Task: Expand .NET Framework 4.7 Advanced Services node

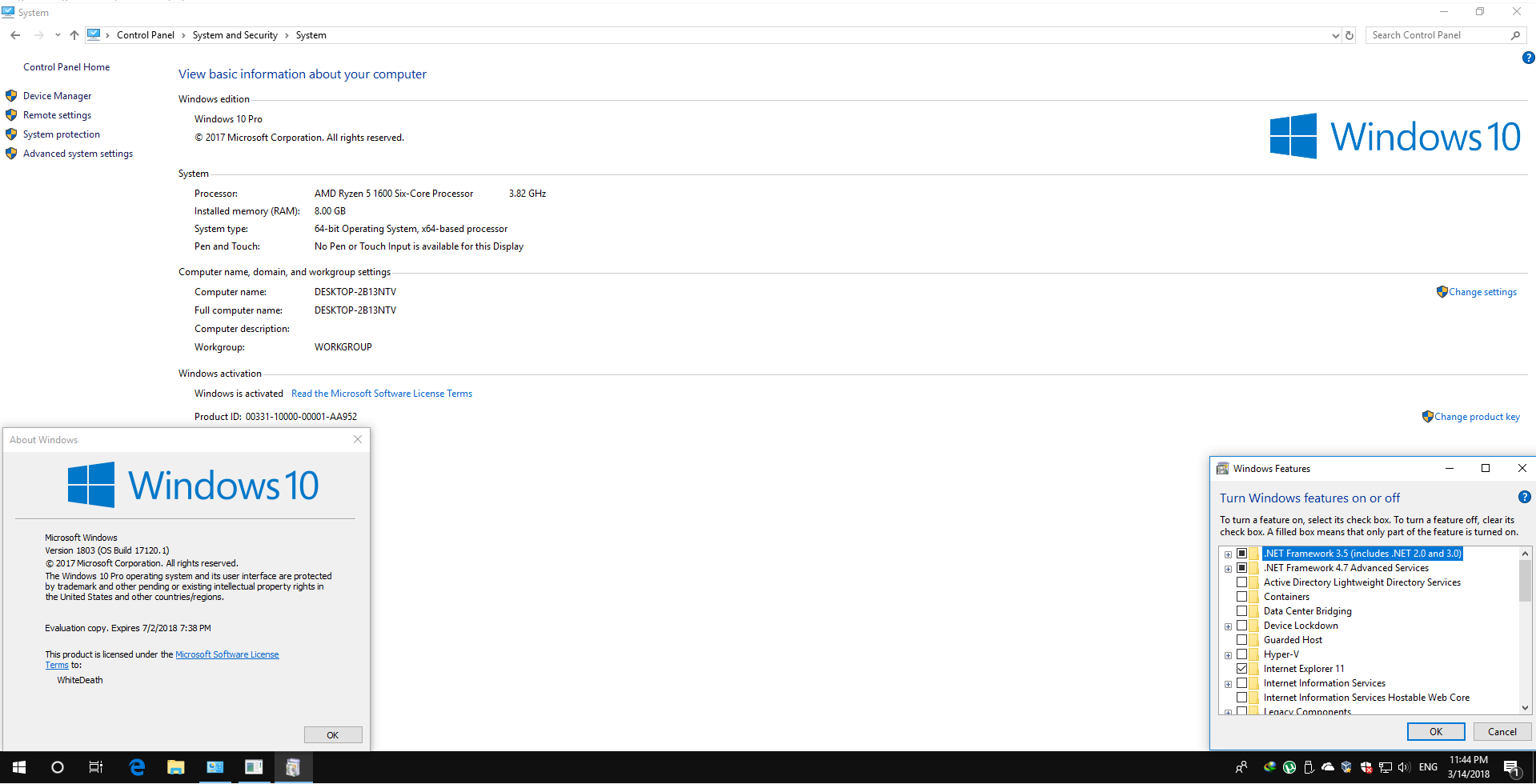Action: click(x=1228, y=569)
